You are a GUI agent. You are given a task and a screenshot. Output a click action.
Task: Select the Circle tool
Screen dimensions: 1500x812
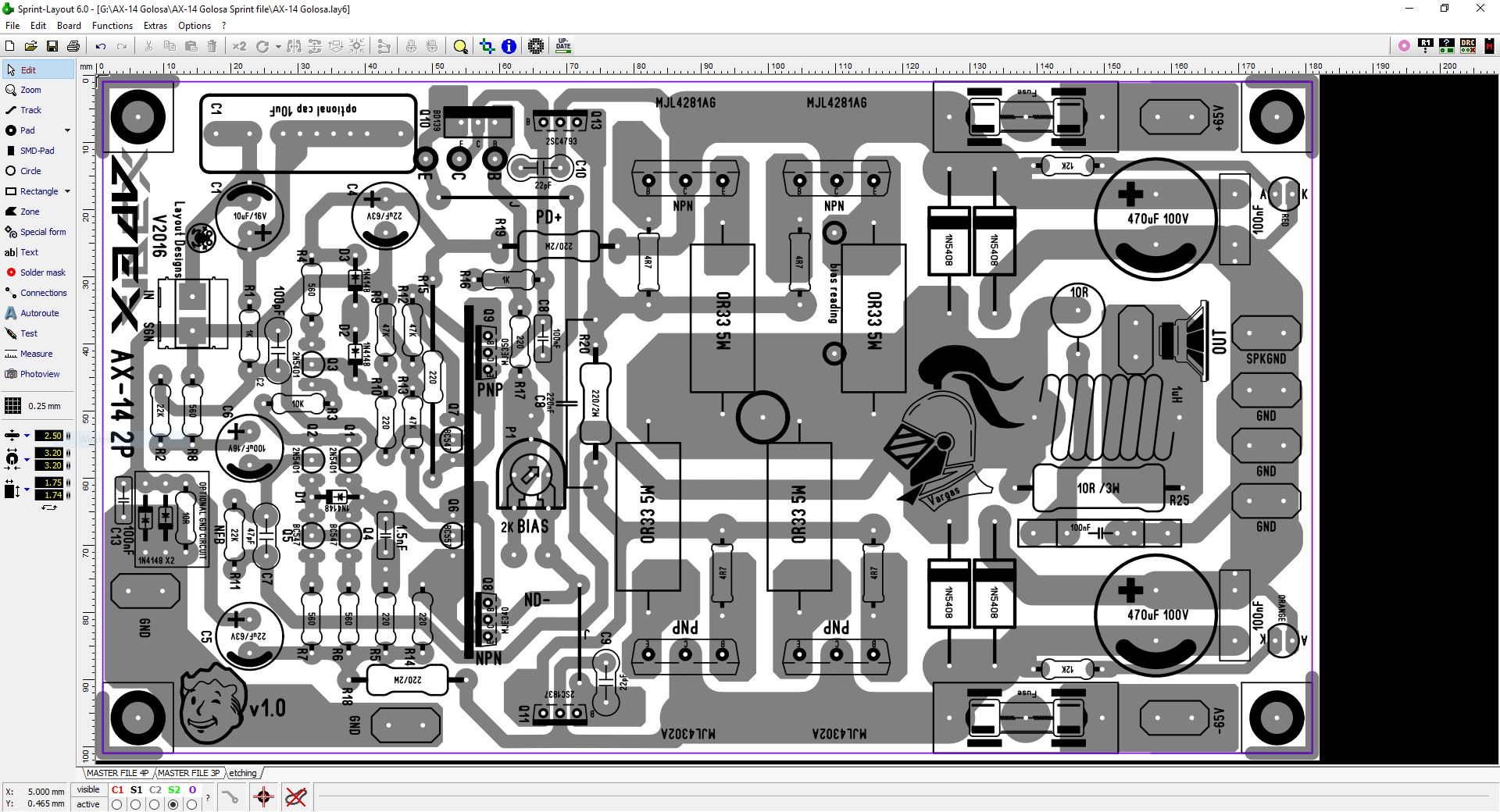(37, 171)
